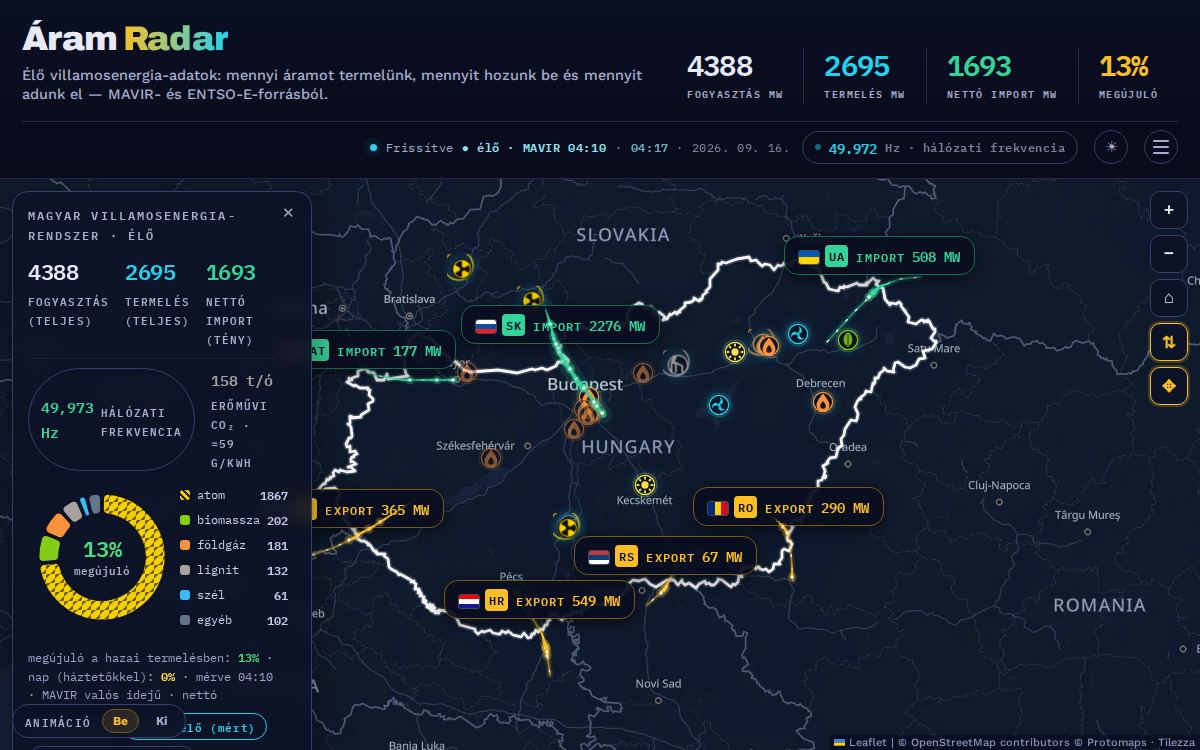Click gas flame icon left of lignite plant
Image resolution: width=1200 pixels, height=750 pixels.
(643, 373)
